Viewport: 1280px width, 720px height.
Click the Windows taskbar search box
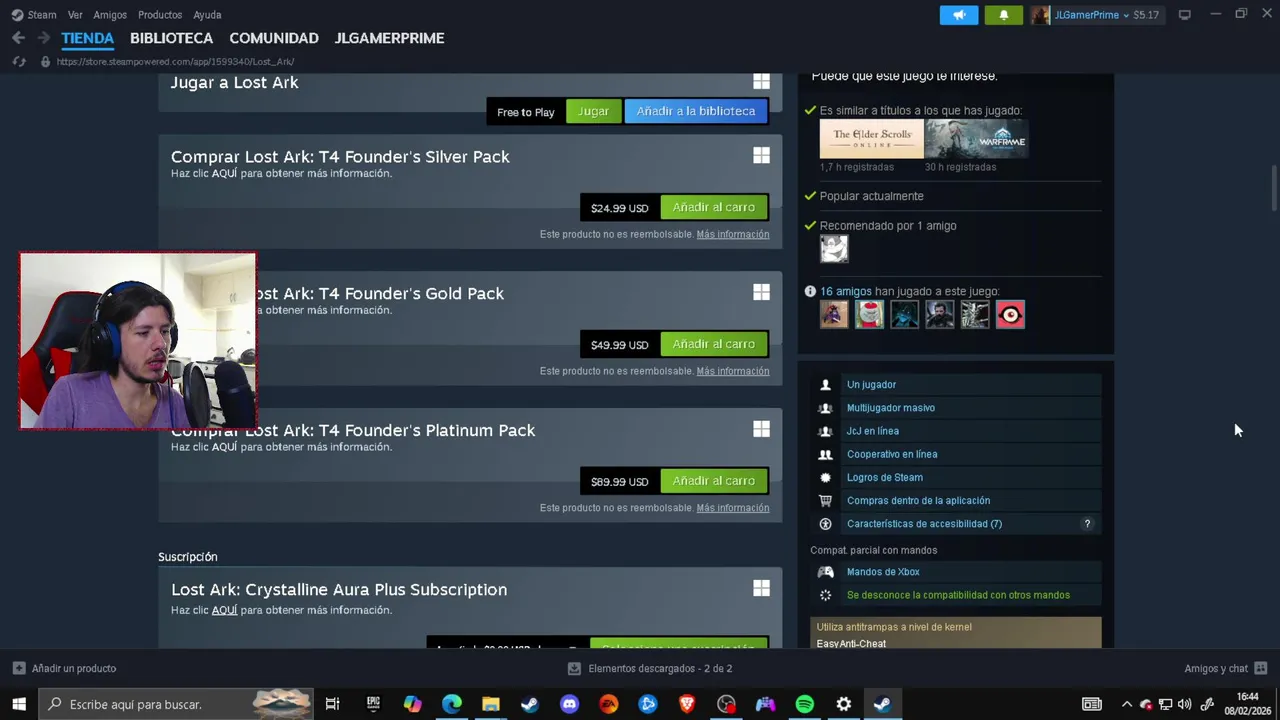pos(176,704)
